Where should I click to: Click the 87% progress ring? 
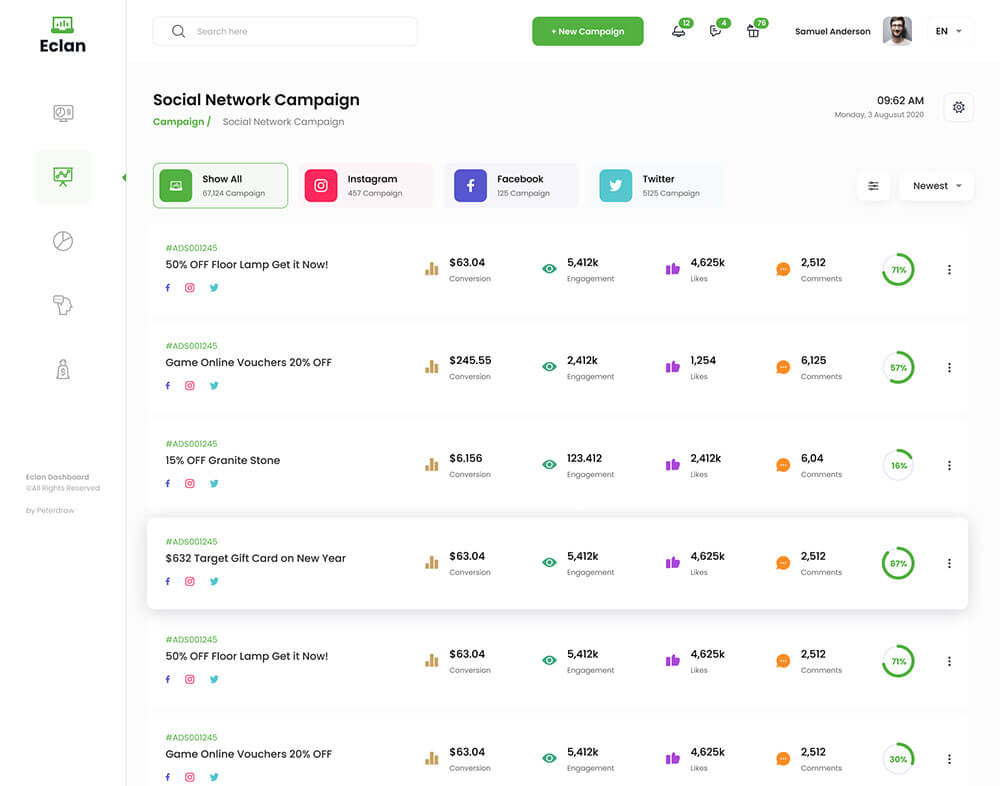[898, 564]
